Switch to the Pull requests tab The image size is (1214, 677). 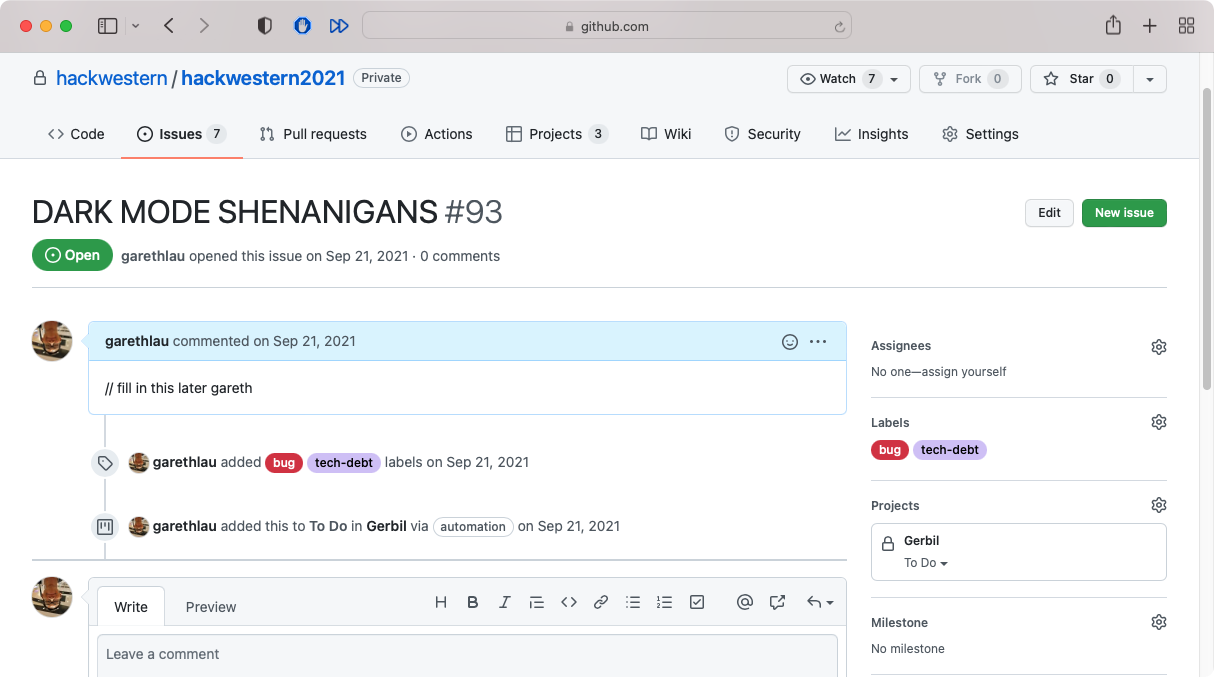pyautogui.click(x=313, y=134)
